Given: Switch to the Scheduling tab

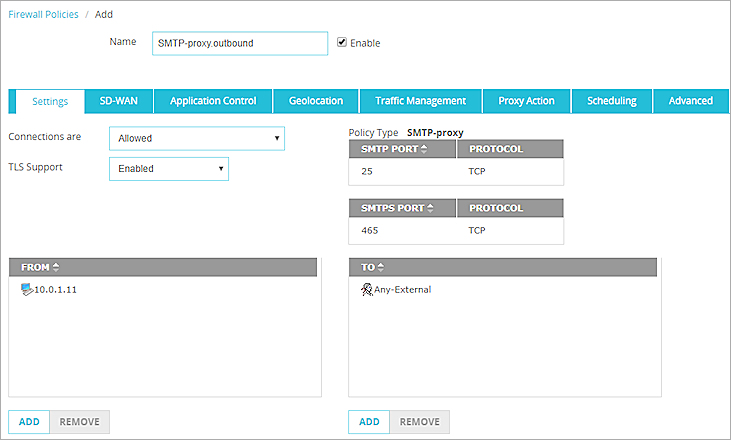Looking at the screenshot, I should click(611, 101).
